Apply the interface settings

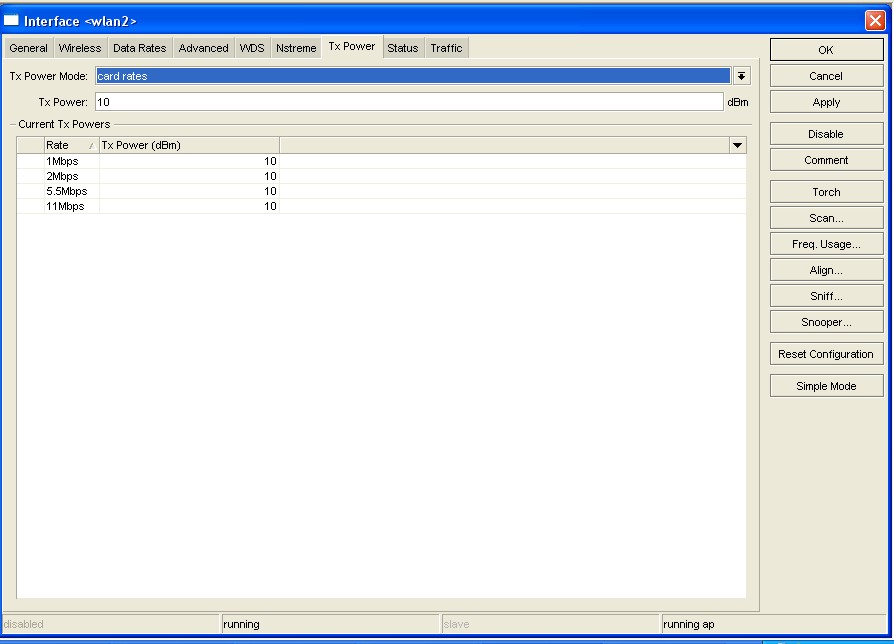point(826,102)
